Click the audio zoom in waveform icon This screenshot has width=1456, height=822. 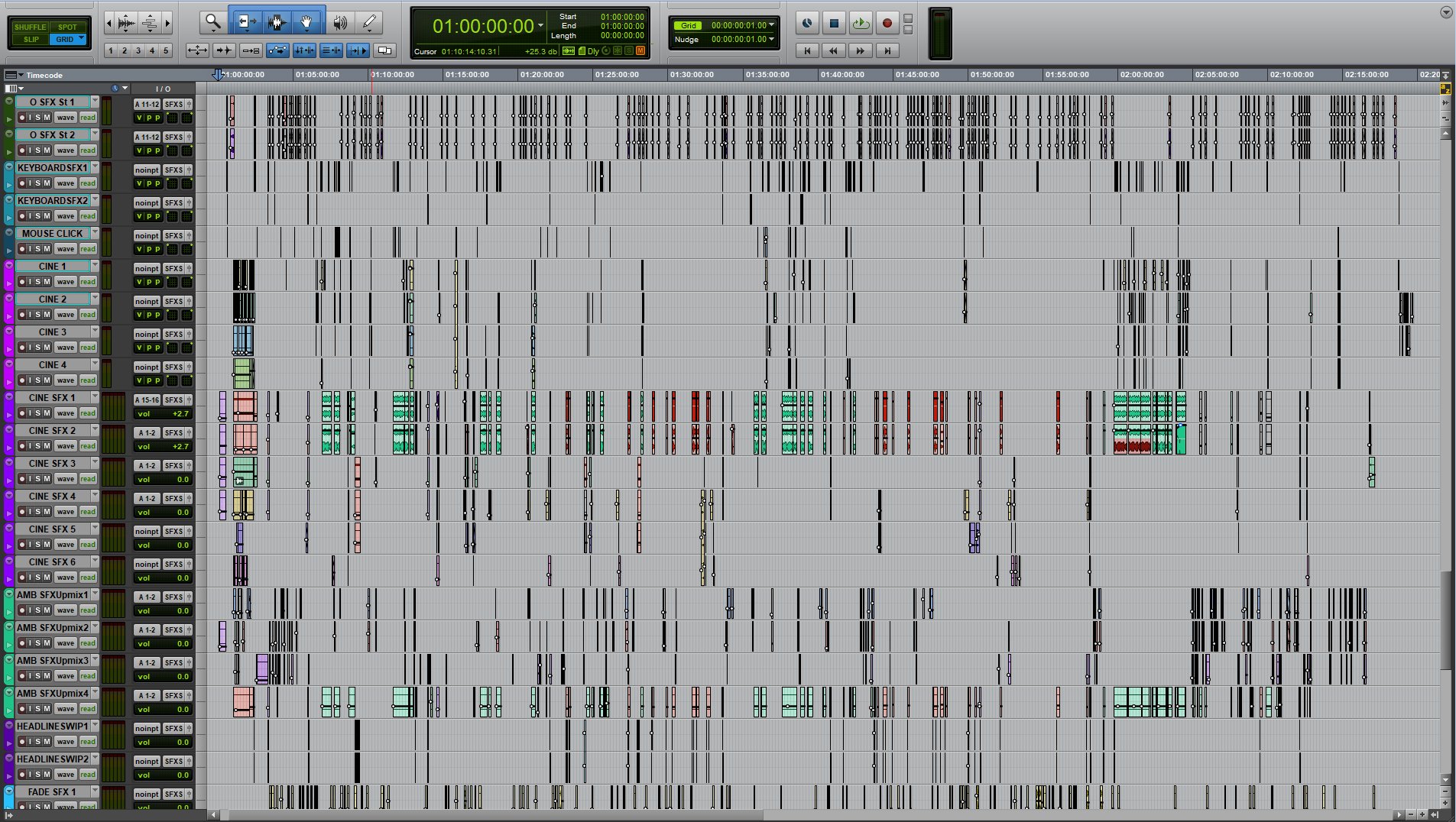point(126,24)
